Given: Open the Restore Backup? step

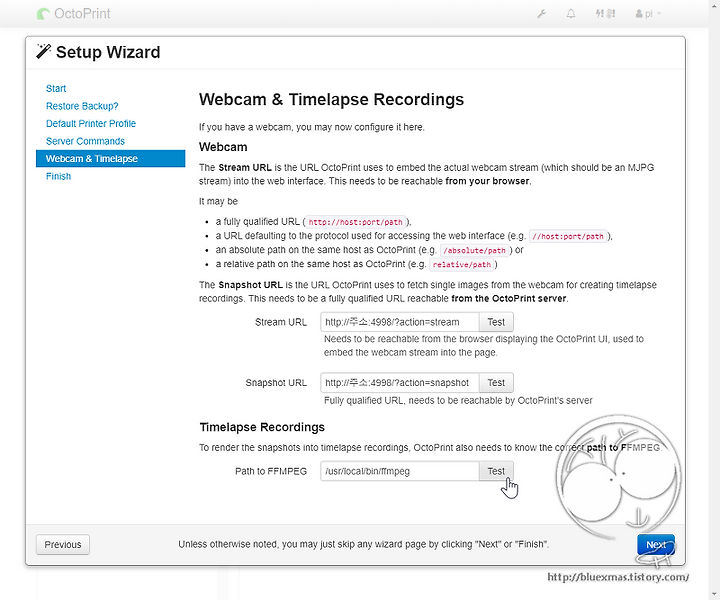Looking at the screenshot, I should 82,106.
